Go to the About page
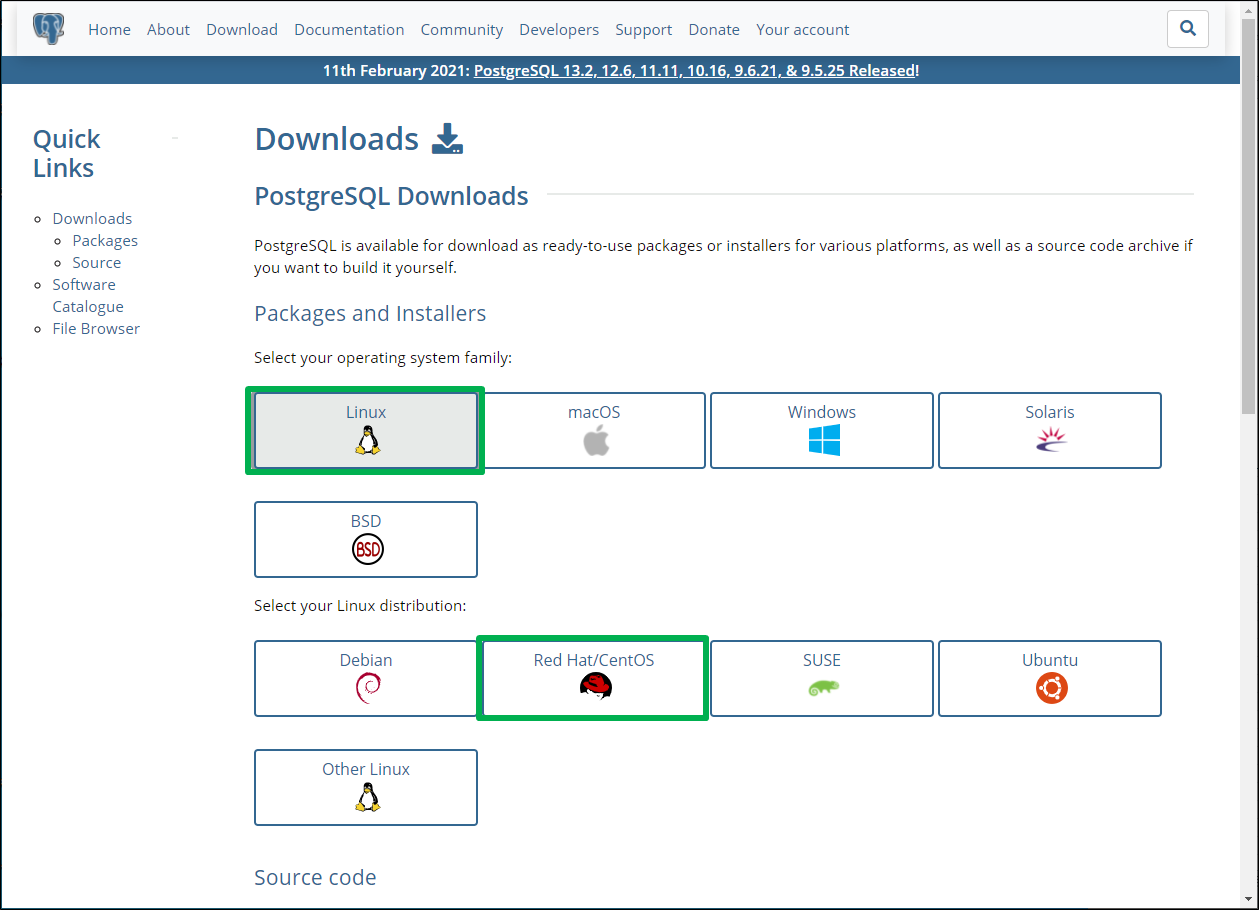Screen dimensions: 1259x910 168,30
